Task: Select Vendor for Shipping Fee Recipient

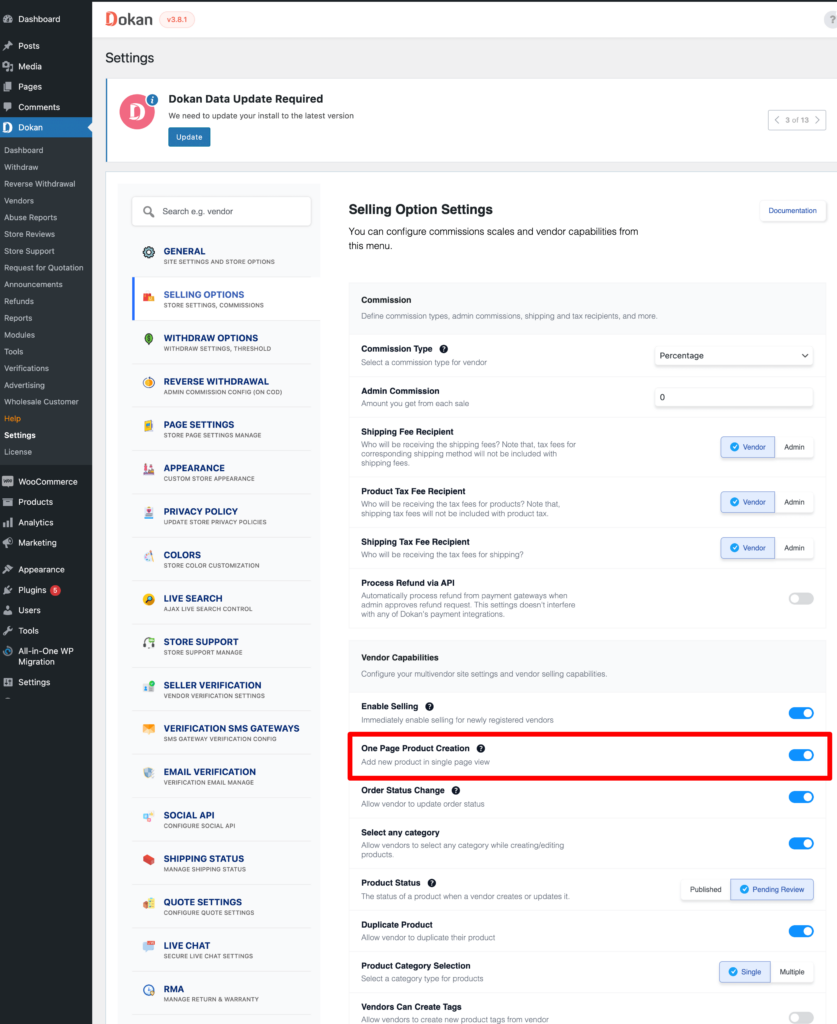Action: click(748, 447)
